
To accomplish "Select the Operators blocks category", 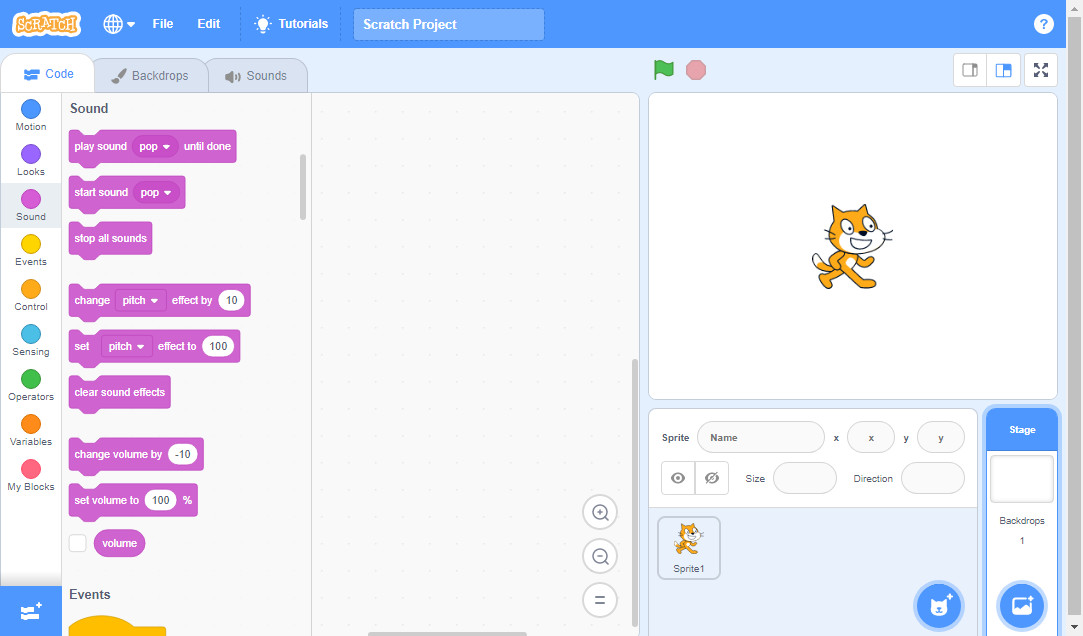I will (30, 385).
